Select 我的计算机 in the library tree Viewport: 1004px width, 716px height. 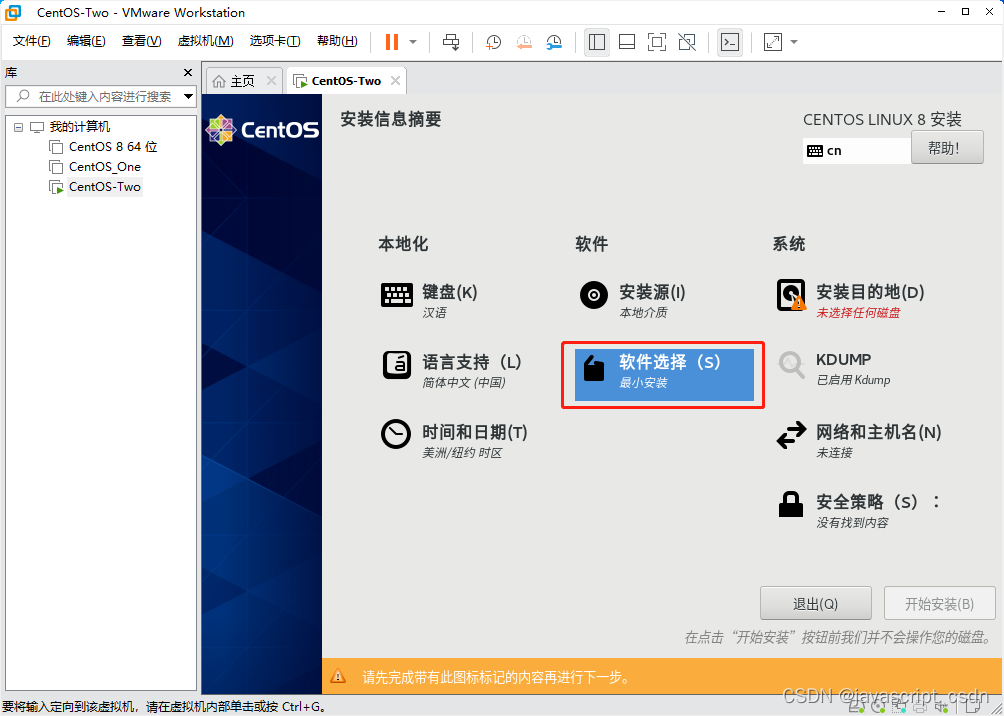[80, 127]
